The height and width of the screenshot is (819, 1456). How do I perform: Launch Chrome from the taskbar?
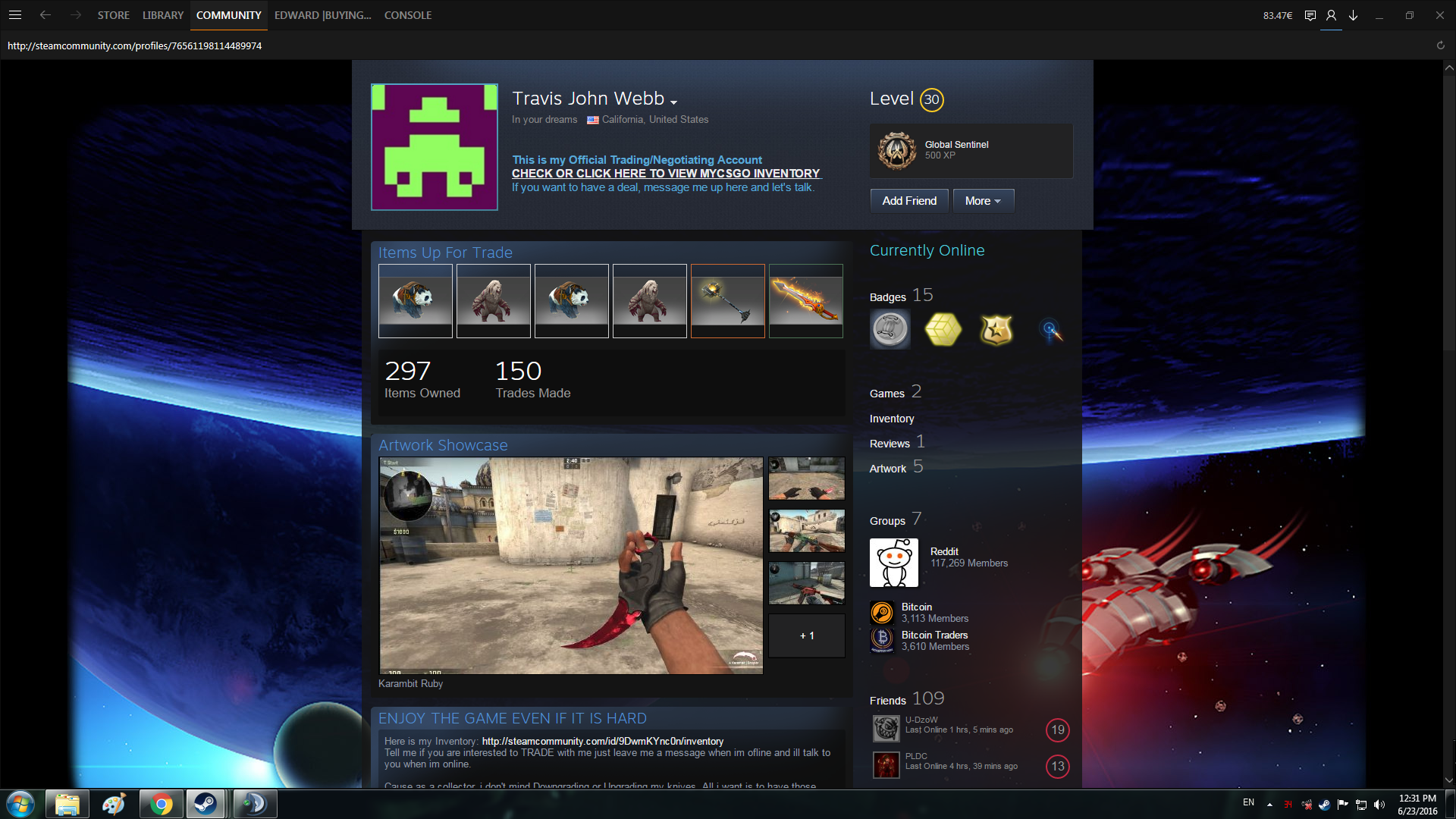click(160, 804)
